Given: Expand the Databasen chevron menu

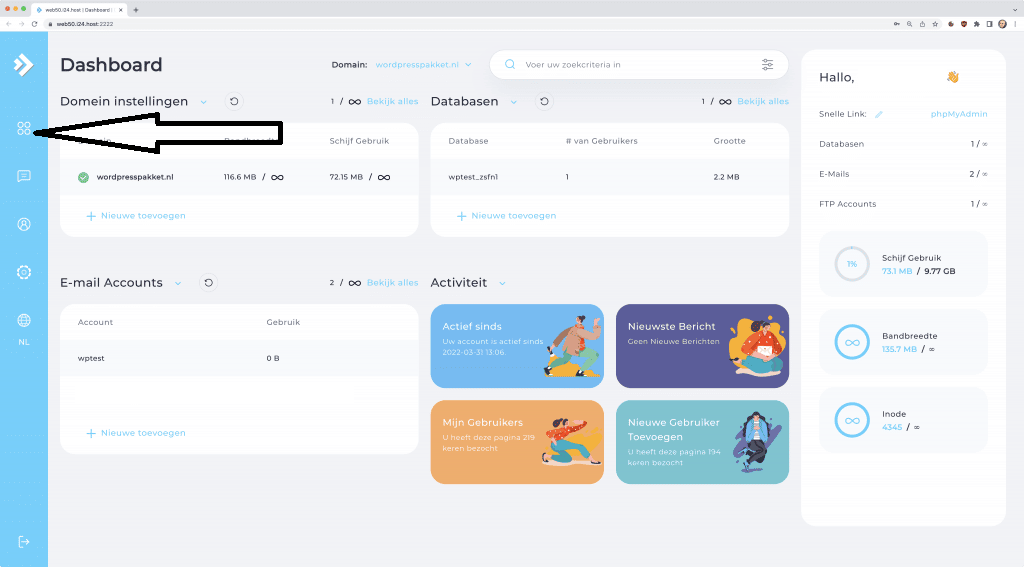Looking at the screenshot, I should click(x=514, y=102).
